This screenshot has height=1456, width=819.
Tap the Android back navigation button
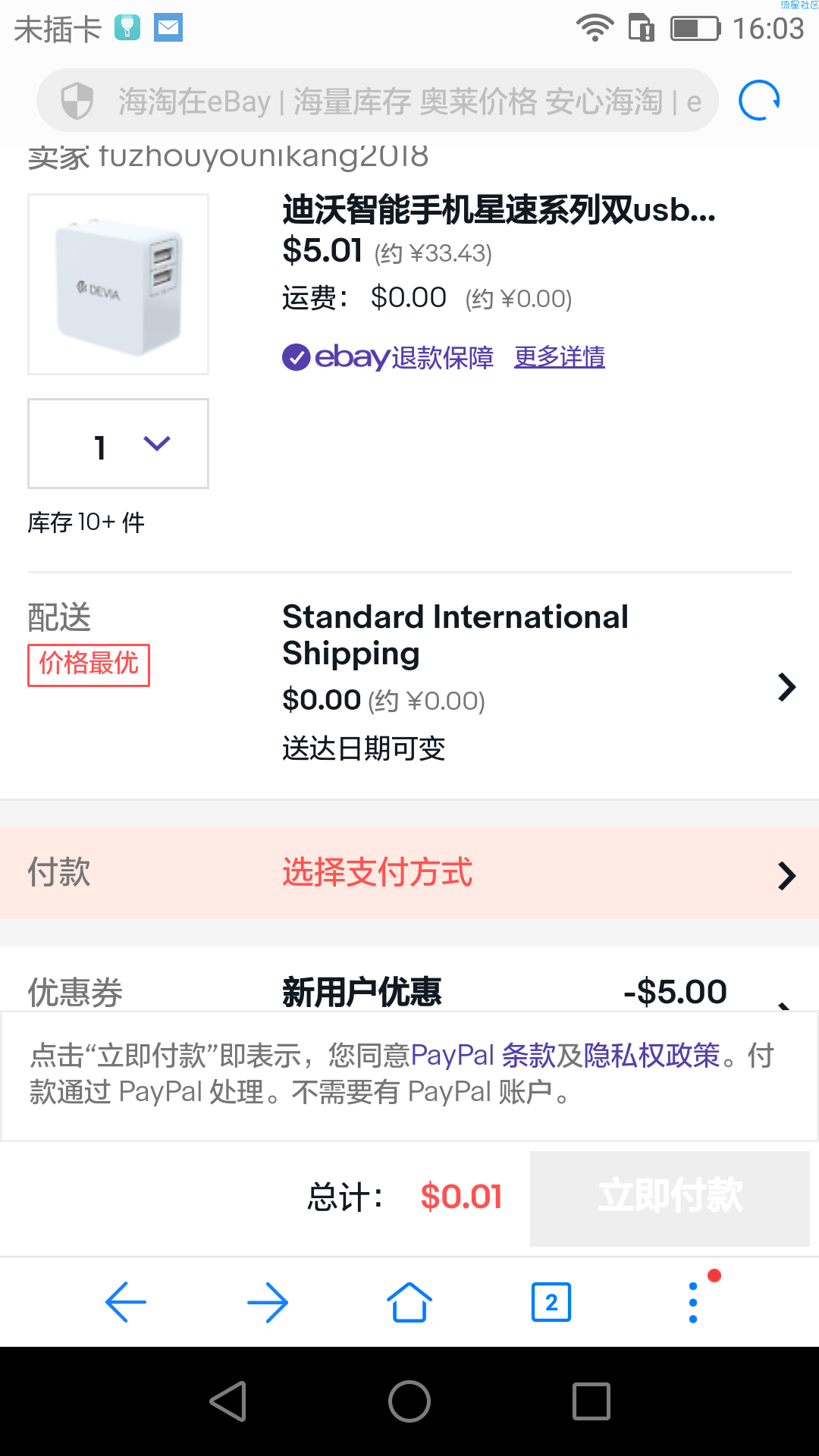pyautogui.click(x=228, y=1401)
